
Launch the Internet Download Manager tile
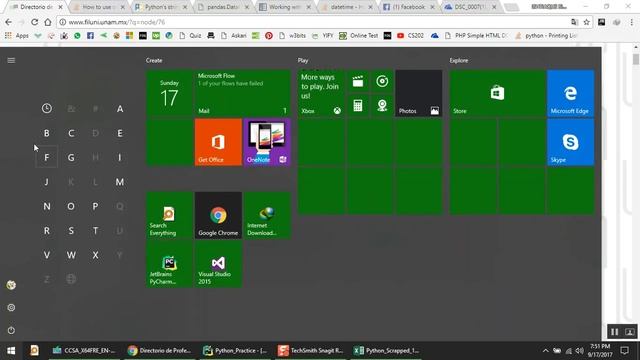click(x=267, y=216)
